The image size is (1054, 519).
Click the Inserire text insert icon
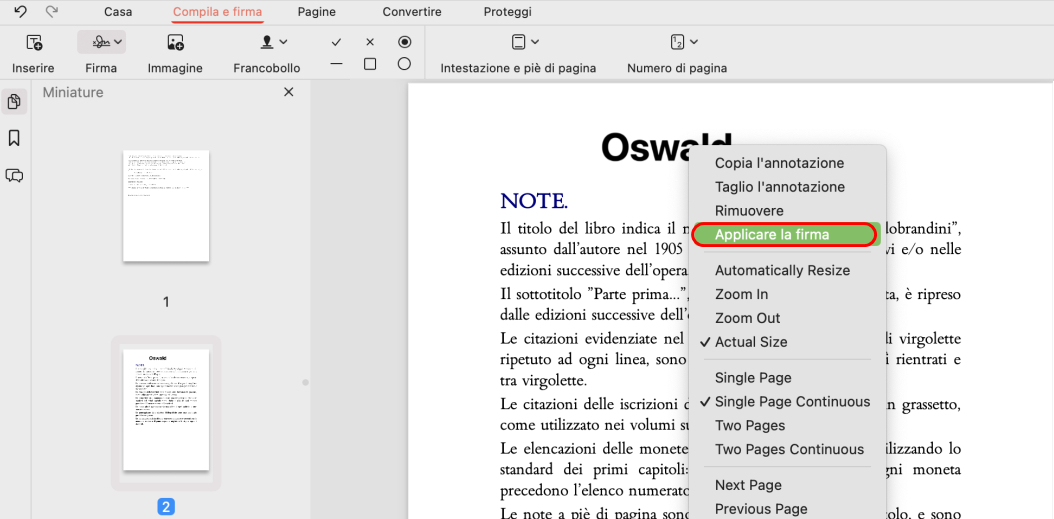34,42
